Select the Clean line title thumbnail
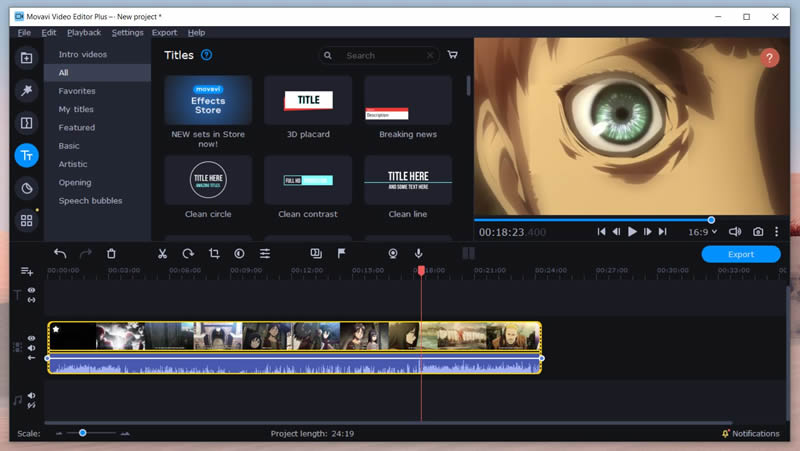The width and height of the screenshot is (800, 451). [x=408, y=180]
